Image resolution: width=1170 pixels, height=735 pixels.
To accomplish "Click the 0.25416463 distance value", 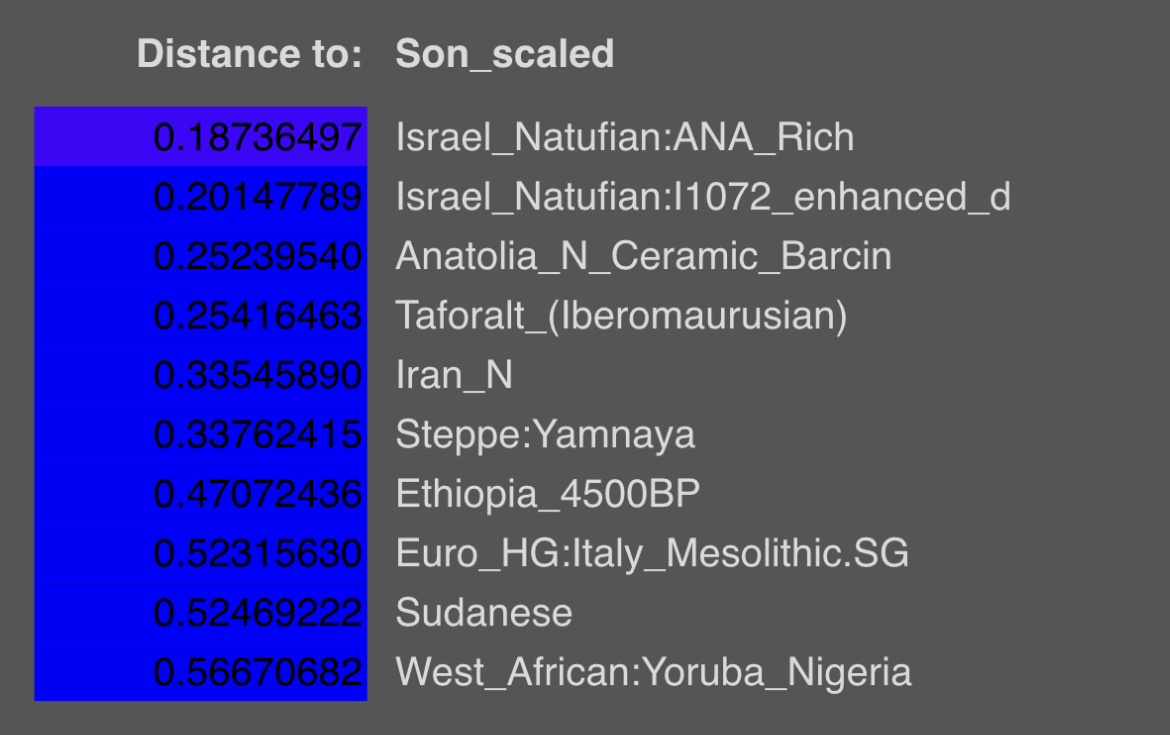I will click(x=257, y=315).
